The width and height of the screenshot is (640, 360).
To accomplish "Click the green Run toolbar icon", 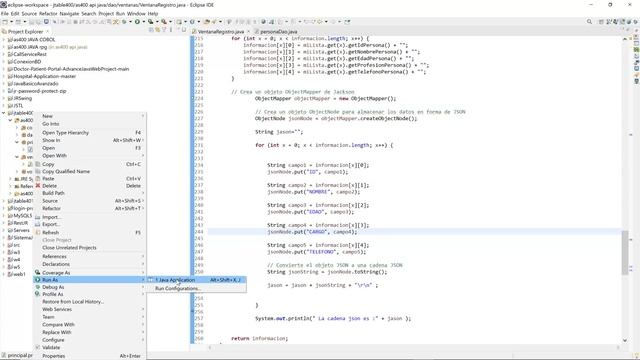I will (x=138, y=22).
